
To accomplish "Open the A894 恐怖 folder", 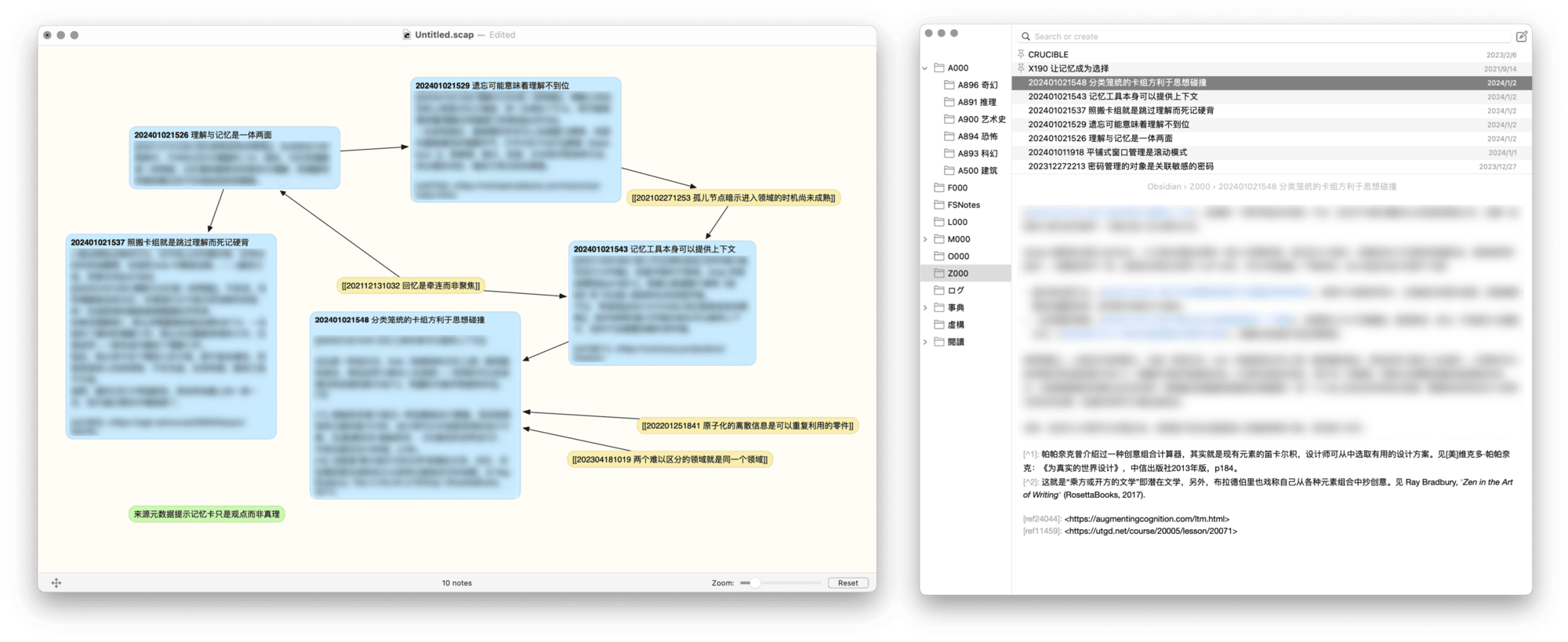I will (976, 136).
